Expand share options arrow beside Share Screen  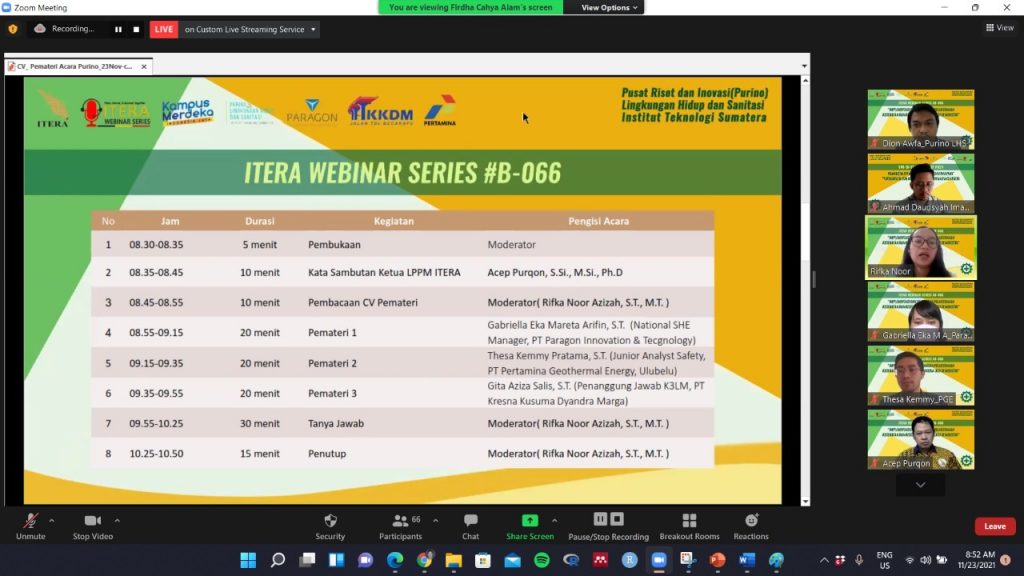(x=554, y=520)
